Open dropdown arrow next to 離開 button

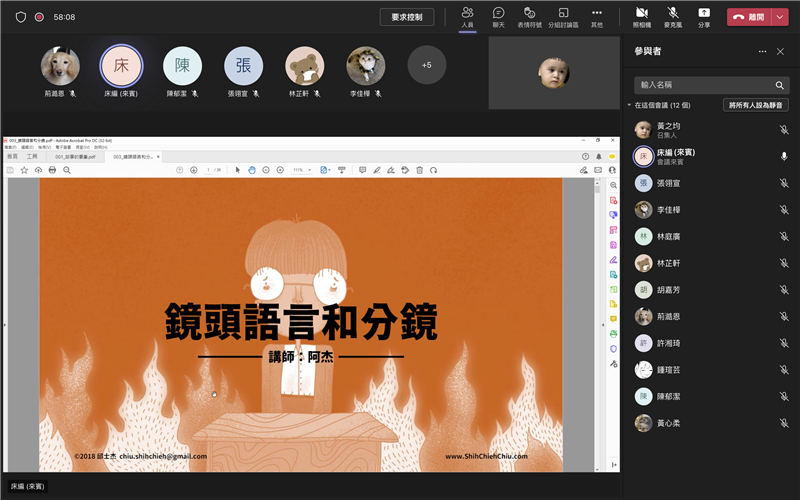780,17
